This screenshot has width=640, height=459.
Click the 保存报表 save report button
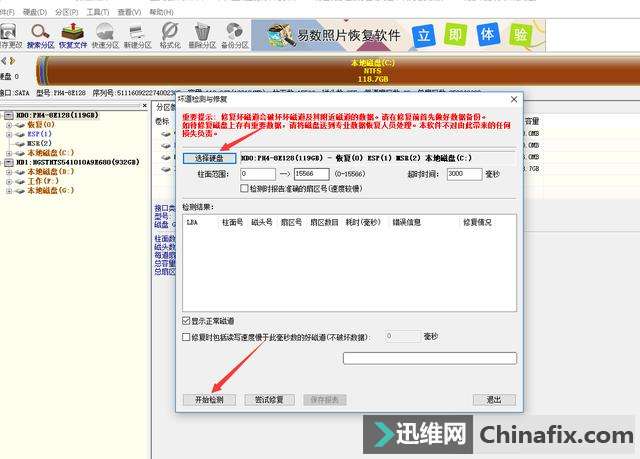[x=325, y=400]
